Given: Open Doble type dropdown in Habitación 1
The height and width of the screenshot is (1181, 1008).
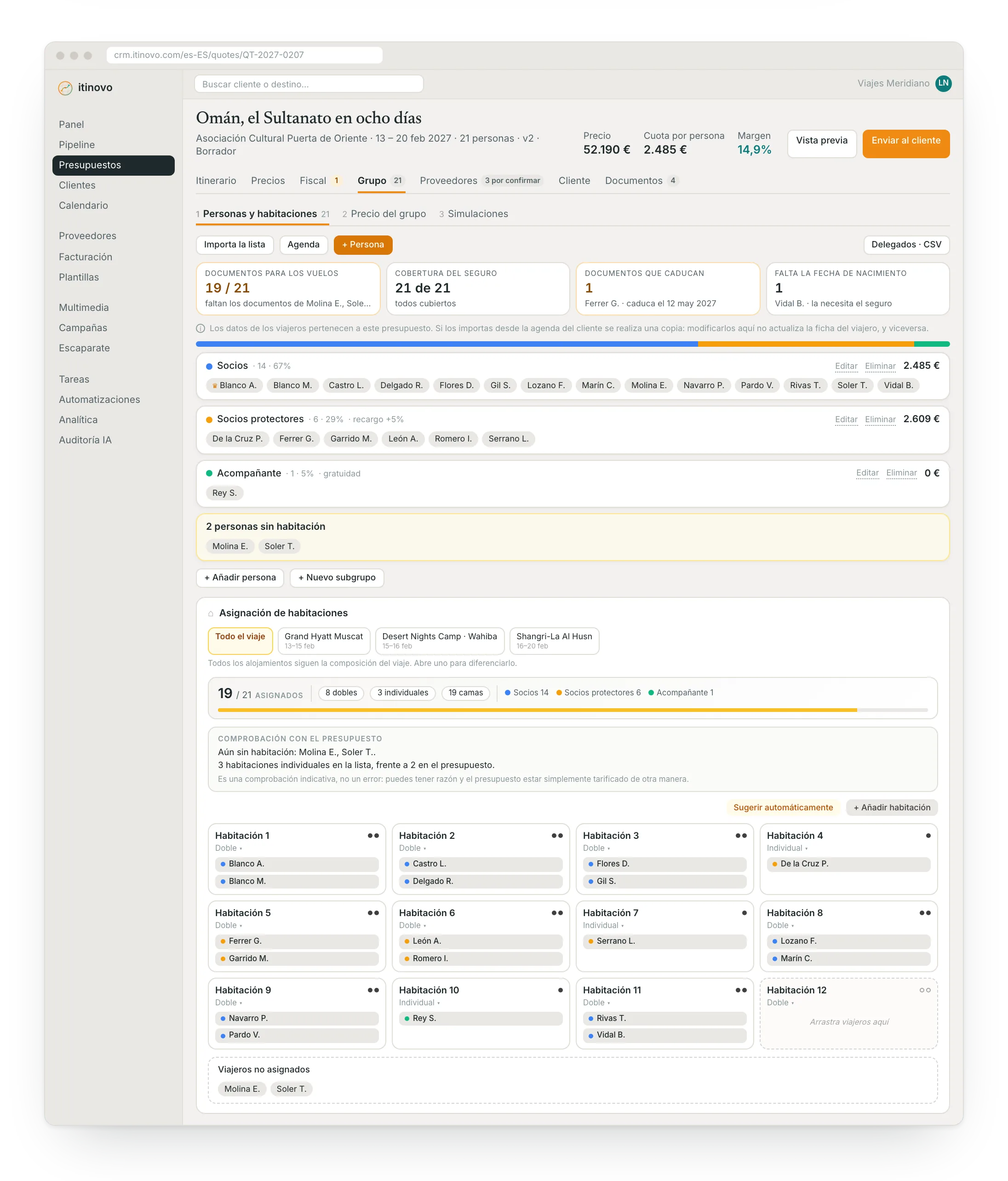Looking at the screenshot, I should pos(229,848).
